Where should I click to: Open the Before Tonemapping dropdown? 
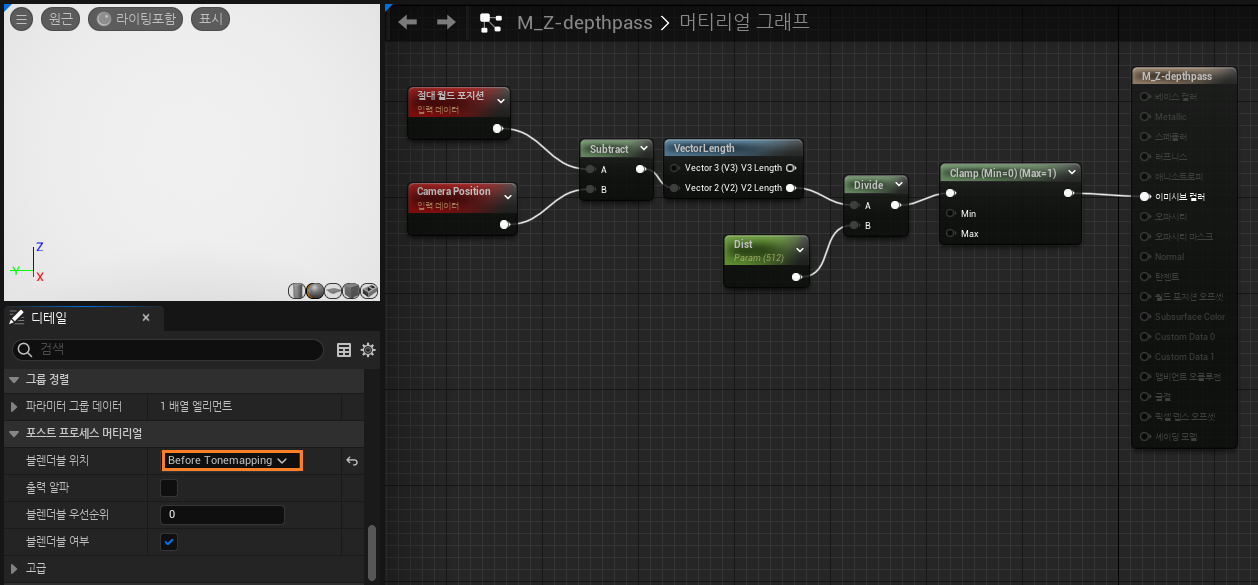pyautogui.click(x=232, y=460)
